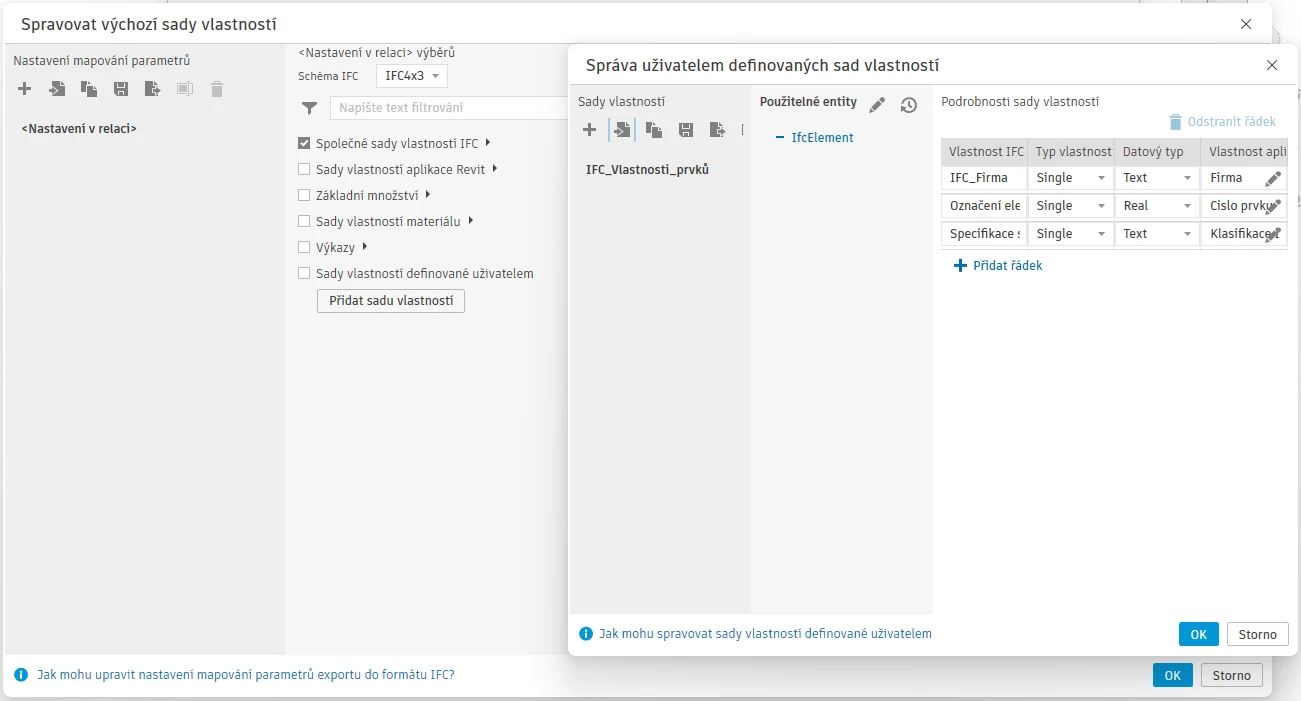Screen dimensions: 1301x701
Task: Uncheck Společné sady vlastností IFC
Action: [305, 143]
